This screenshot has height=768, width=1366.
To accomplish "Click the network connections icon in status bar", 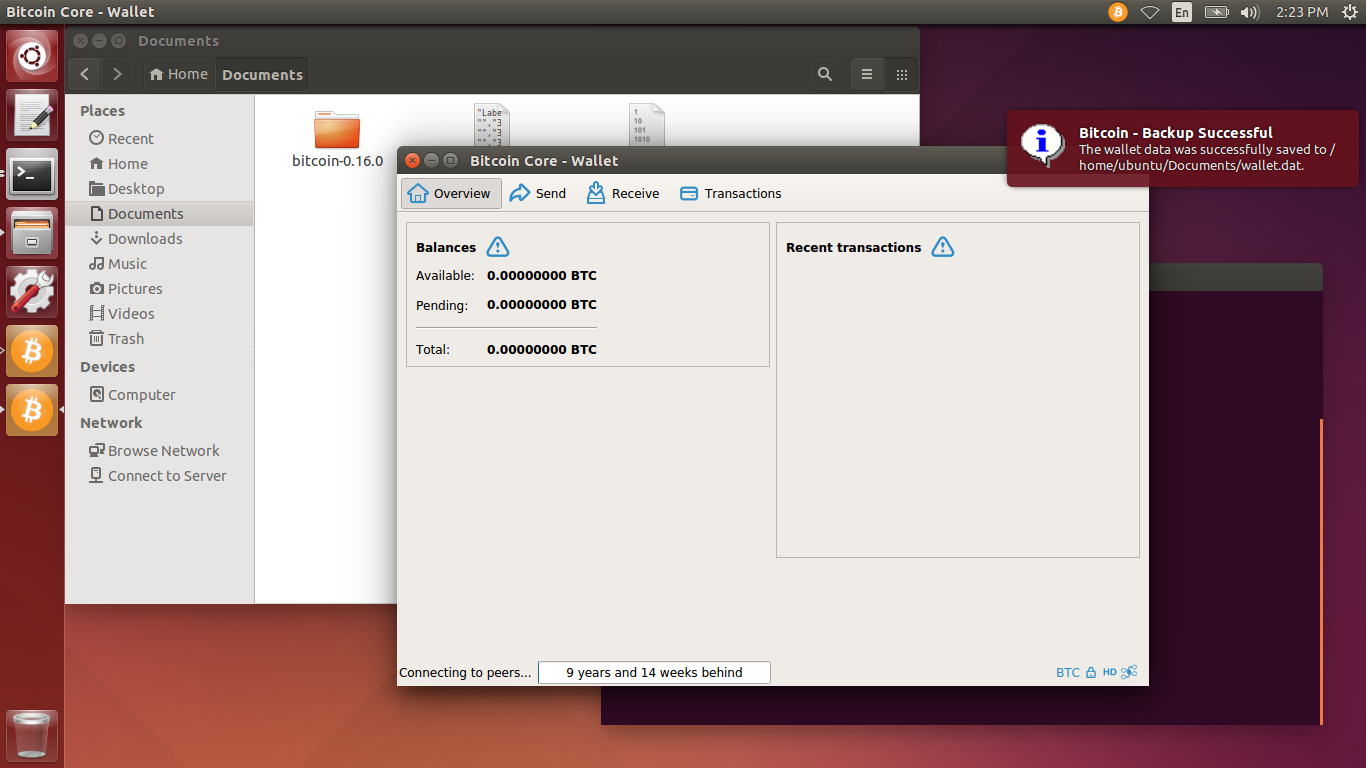I will tap(1129, 673).
